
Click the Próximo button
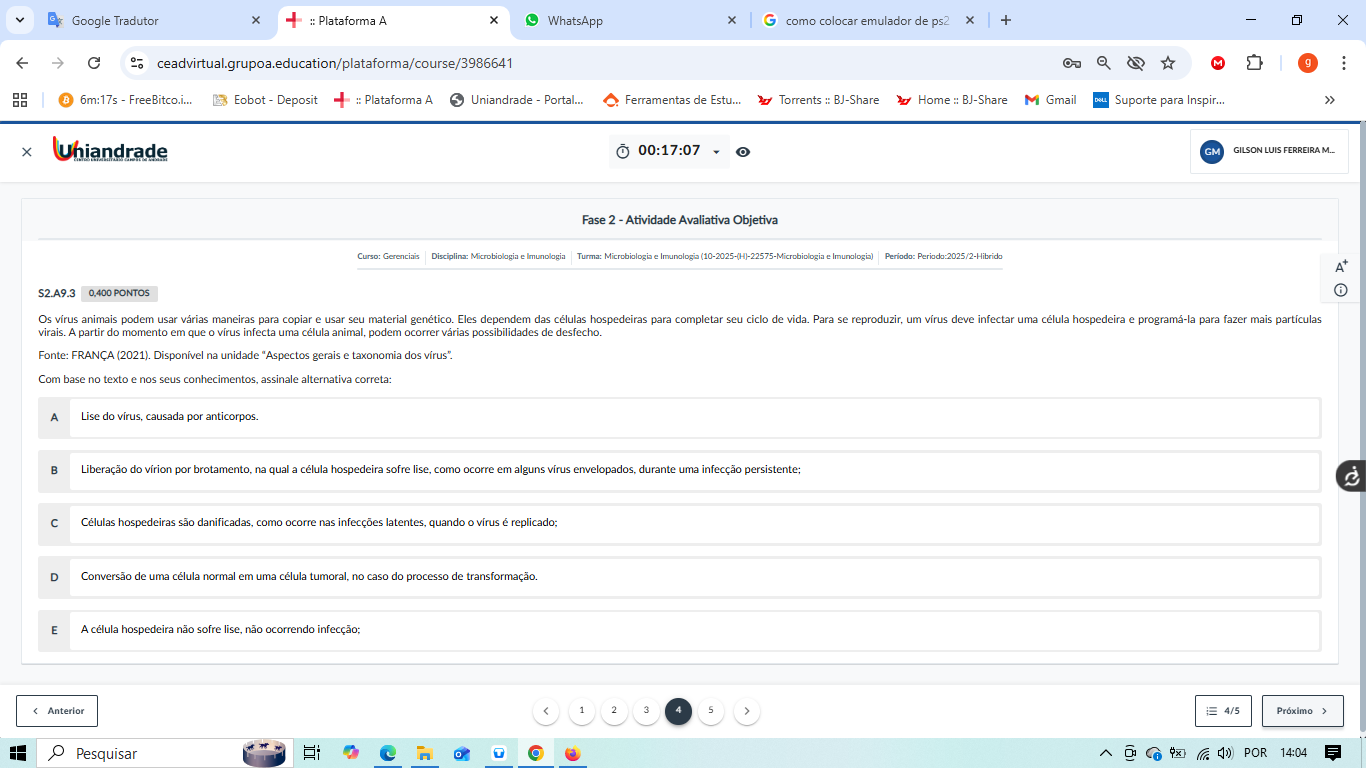coord(1302,711)
